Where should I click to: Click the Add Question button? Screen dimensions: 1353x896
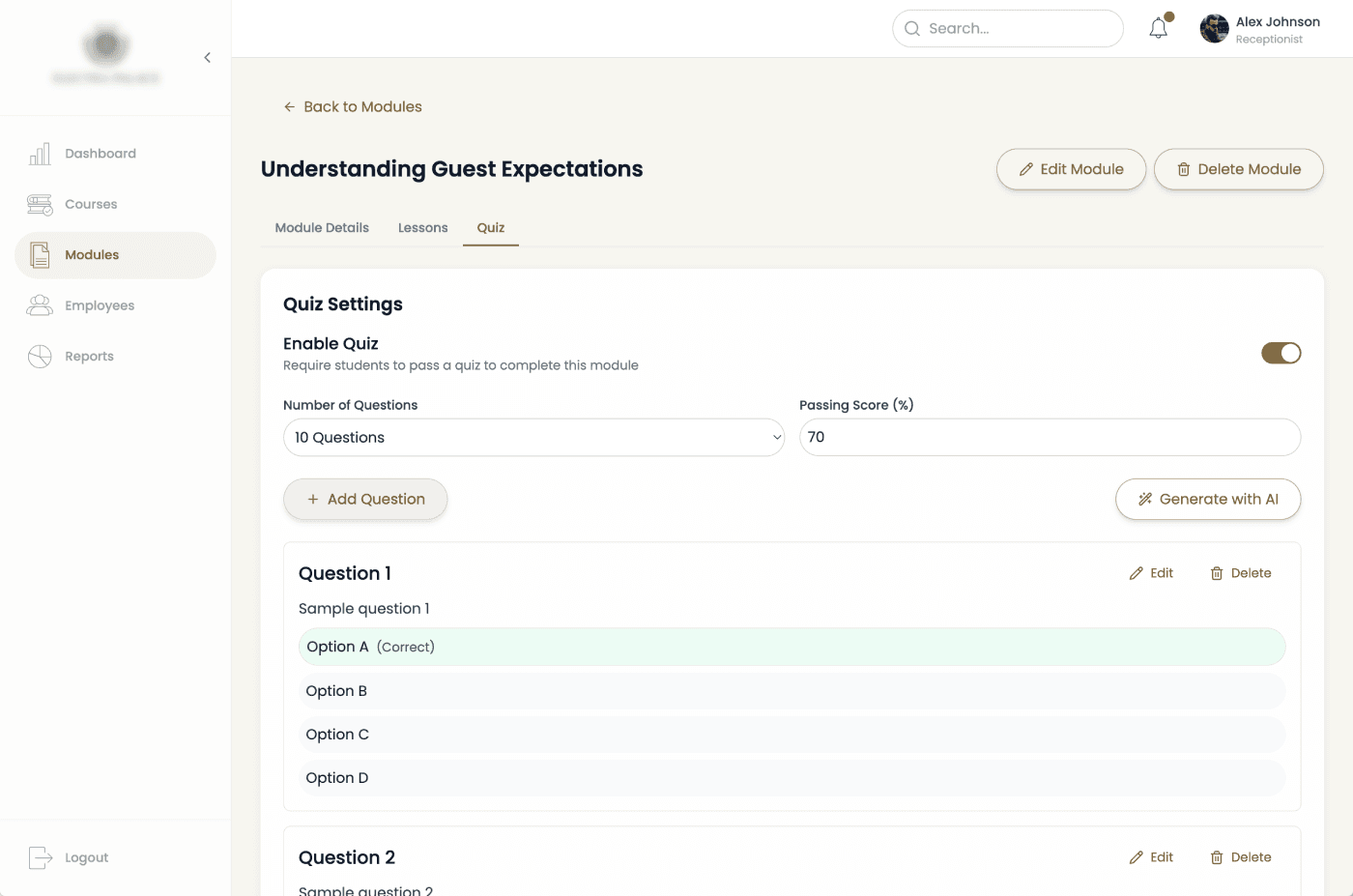(x=365, y=499)
